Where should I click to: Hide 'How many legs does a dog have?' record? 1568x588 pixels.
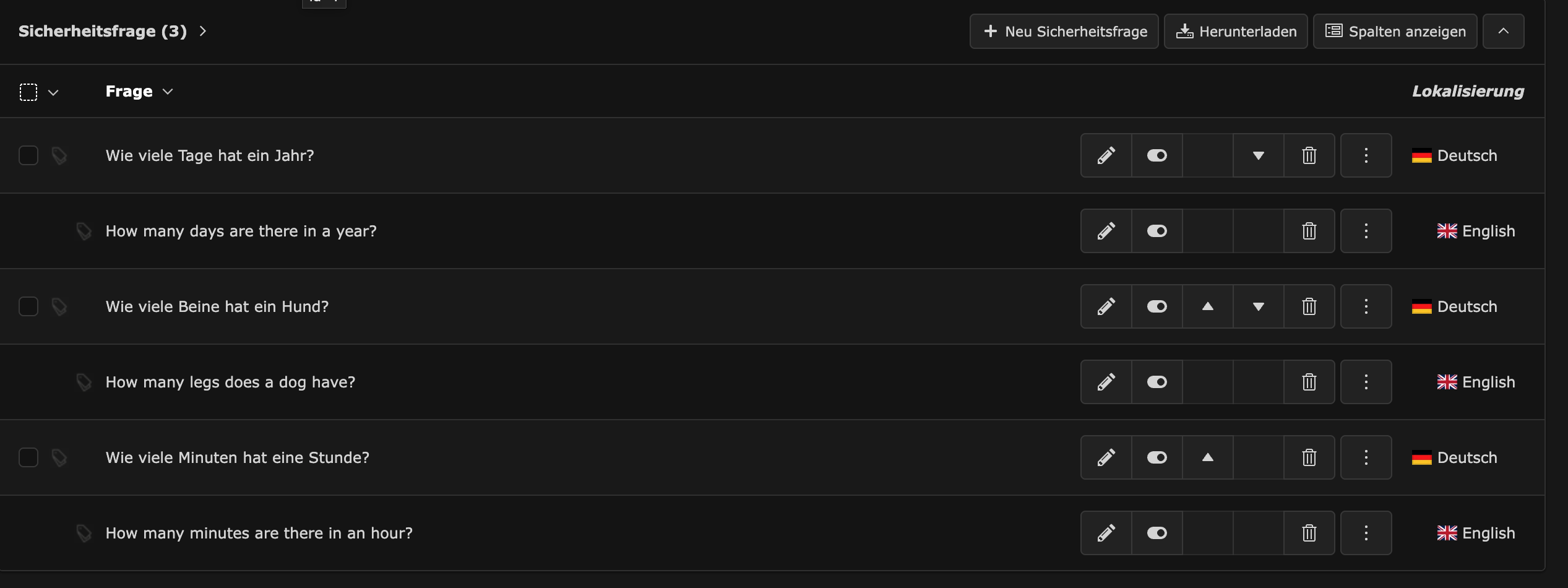(x=1157, y=382)
